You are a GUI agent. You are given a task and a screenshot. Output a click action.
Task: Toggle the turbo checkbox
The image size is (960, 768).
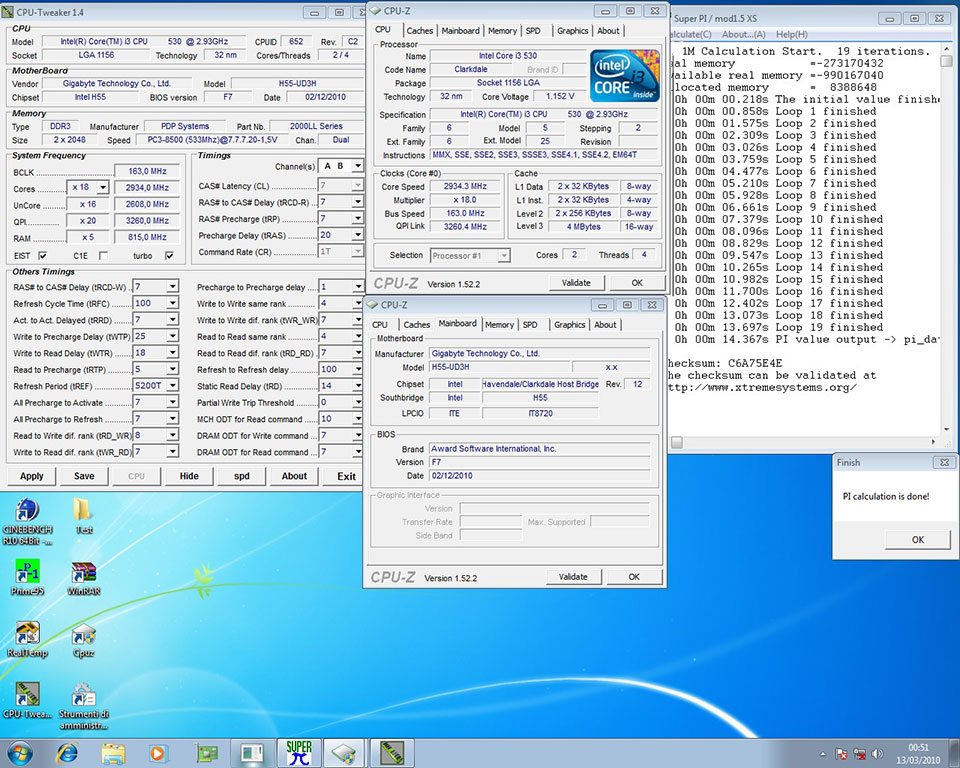(170, 255)
